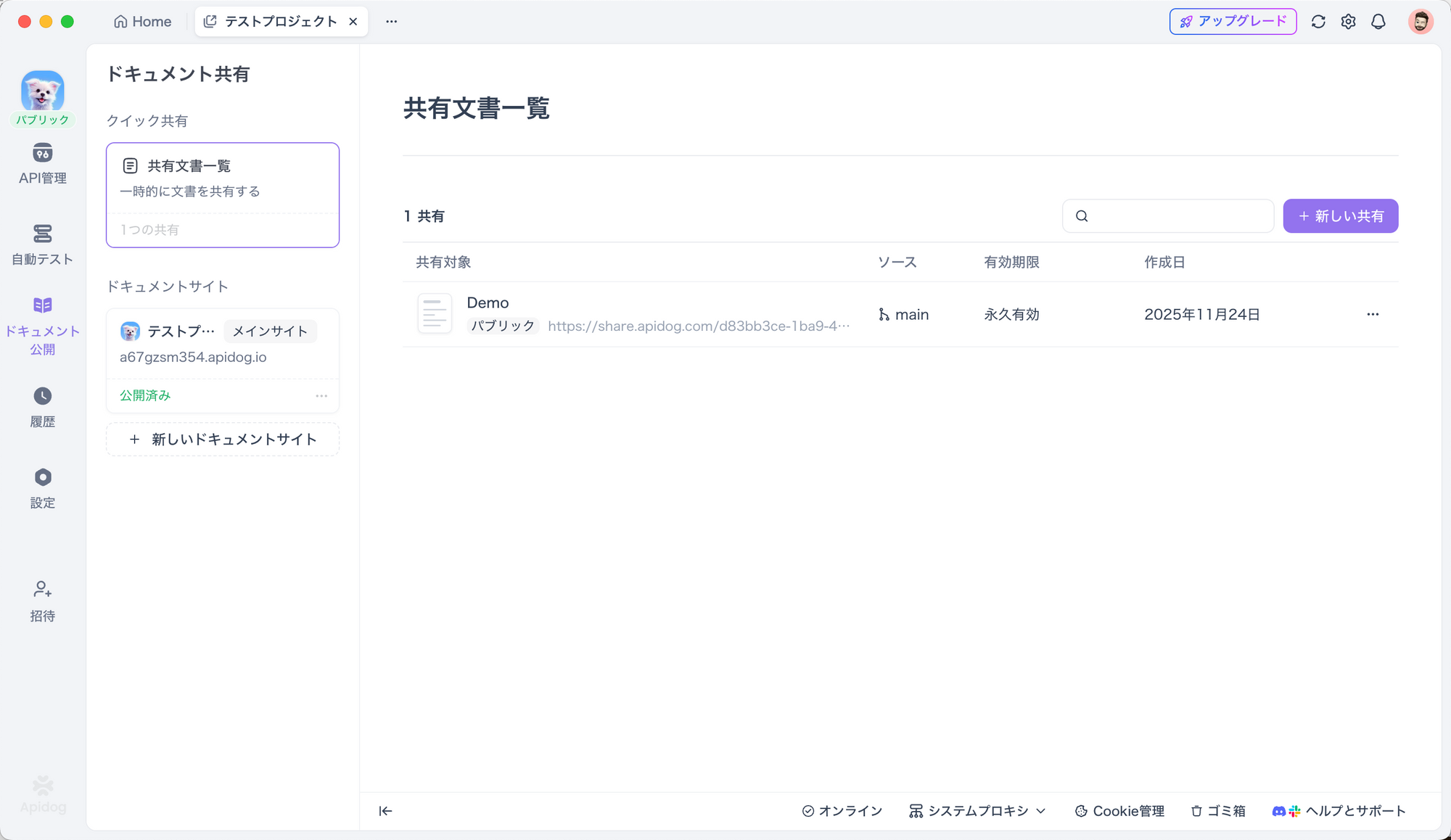Open Cookie管理 in status bar
This screenshot has width=1451, height=840.
(1119, 811)
